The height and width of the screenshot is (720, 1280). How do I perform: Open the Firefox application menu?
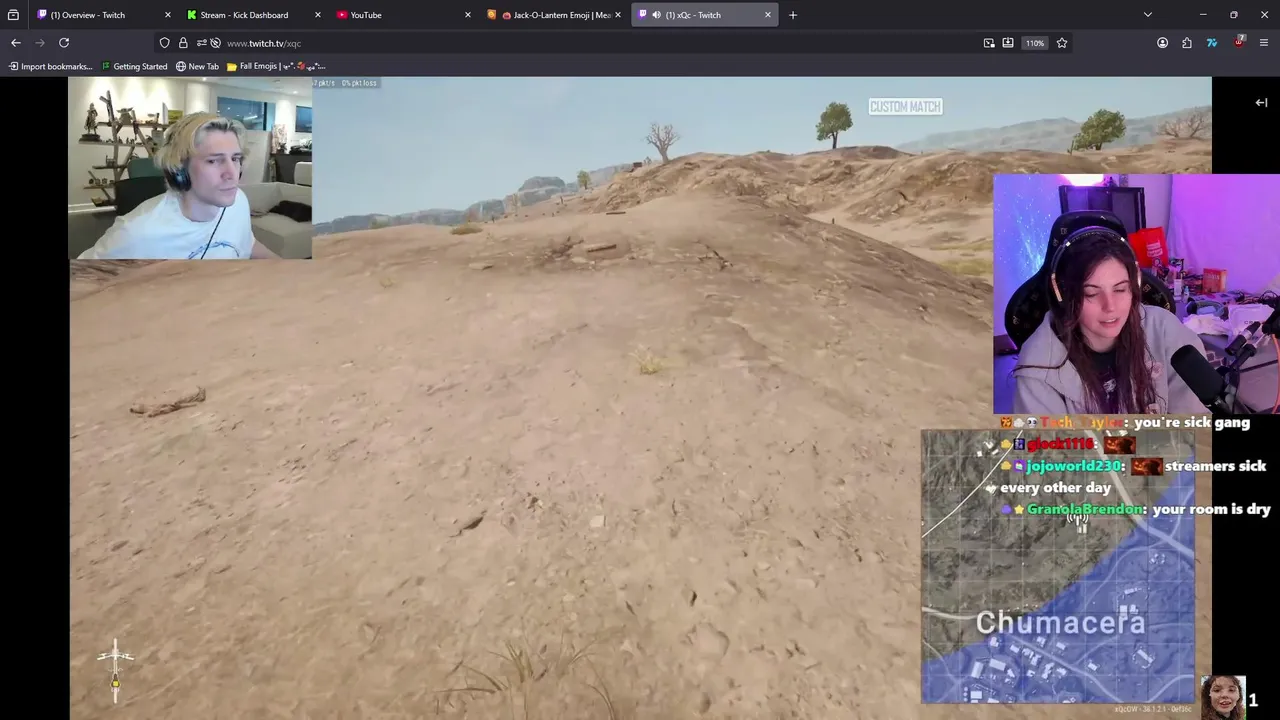click(1264, 43)
